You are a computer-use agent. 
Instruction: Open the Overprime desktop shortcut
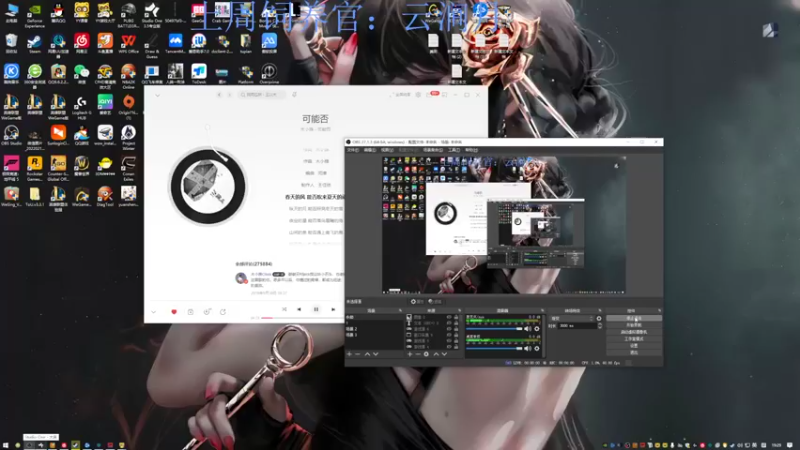coord(269,74)
